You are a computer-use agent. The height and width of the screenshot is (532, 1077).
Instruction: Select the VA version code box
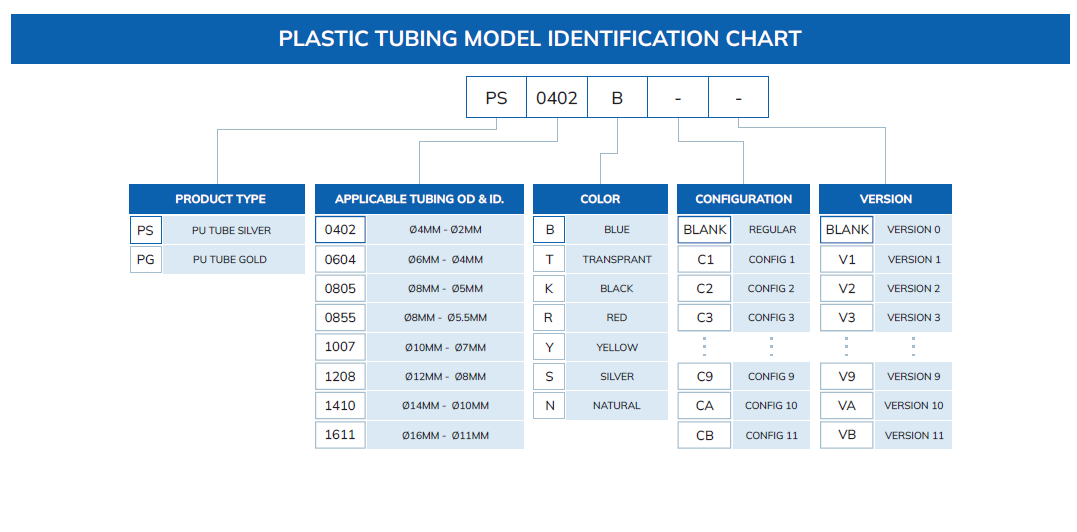(x=847, y=406)
